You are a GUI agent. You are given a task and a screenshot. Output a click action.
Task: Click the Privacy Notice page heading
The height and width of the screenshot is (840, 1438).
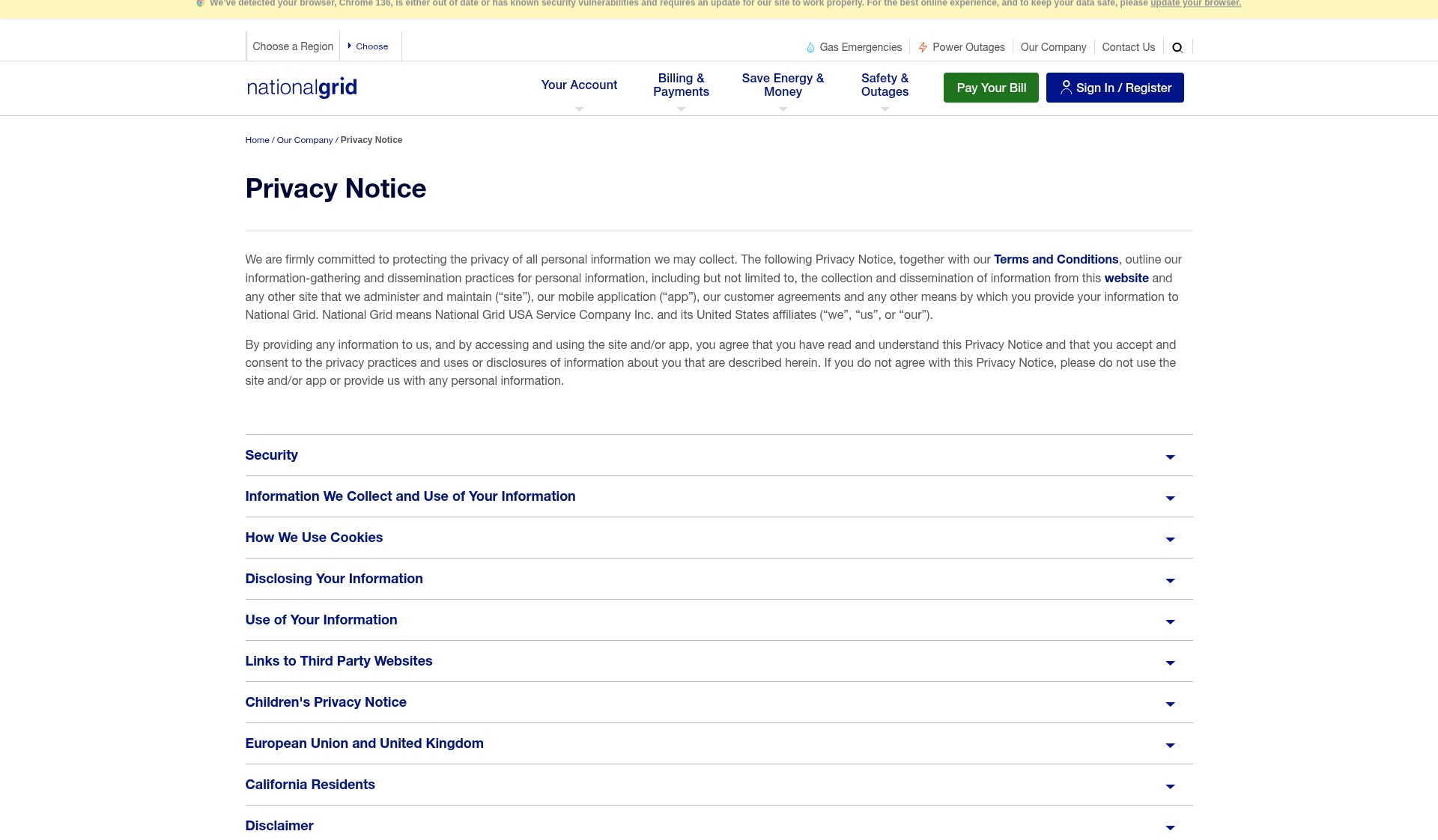336,189
